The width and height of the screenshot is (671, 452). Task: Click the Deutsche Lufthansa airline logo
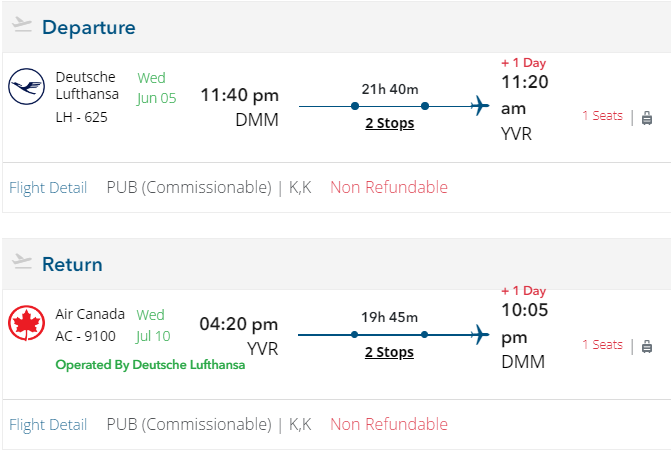tap(27, 88)
